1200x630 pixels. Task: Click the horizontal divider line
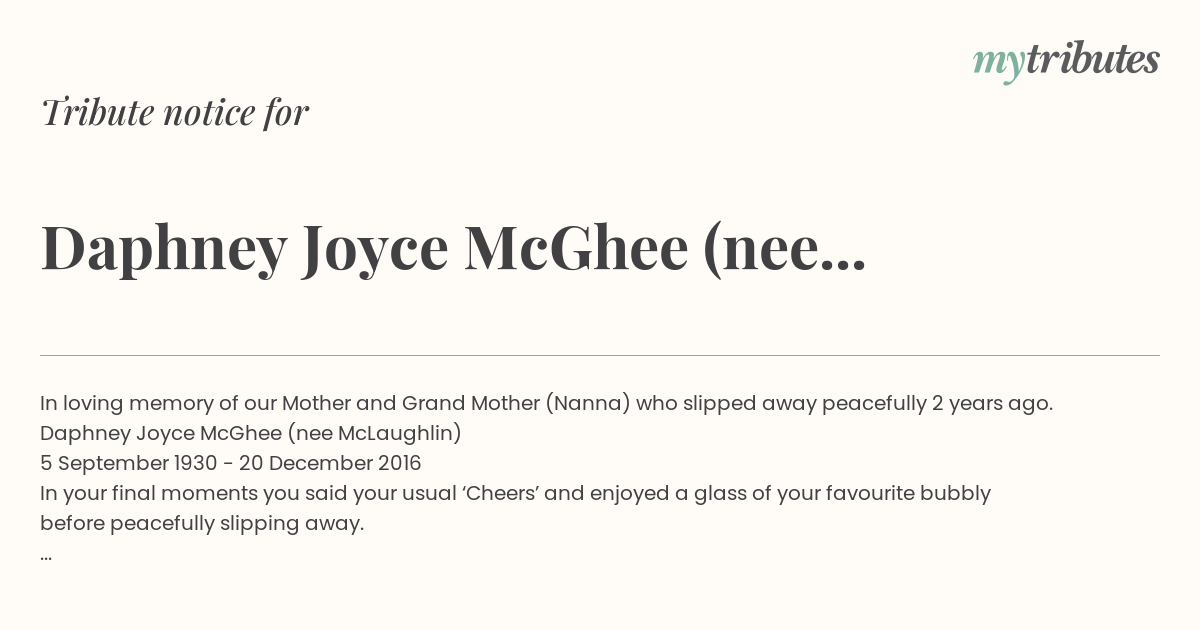[600, 355]
